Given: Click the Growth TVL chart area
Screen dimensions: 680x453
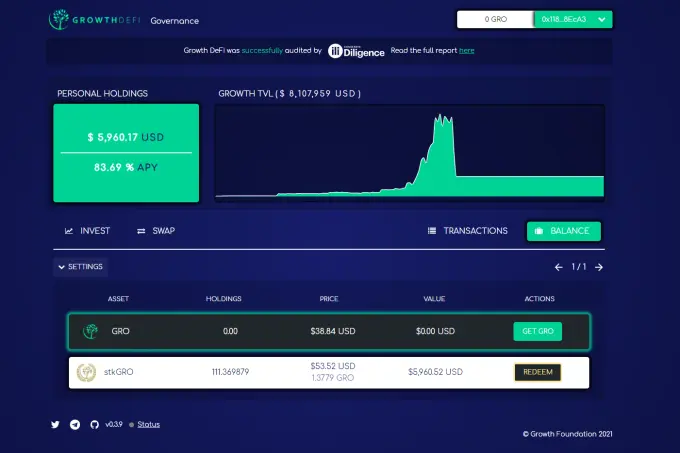Looking at the screenshot, I should click(409, 153).
